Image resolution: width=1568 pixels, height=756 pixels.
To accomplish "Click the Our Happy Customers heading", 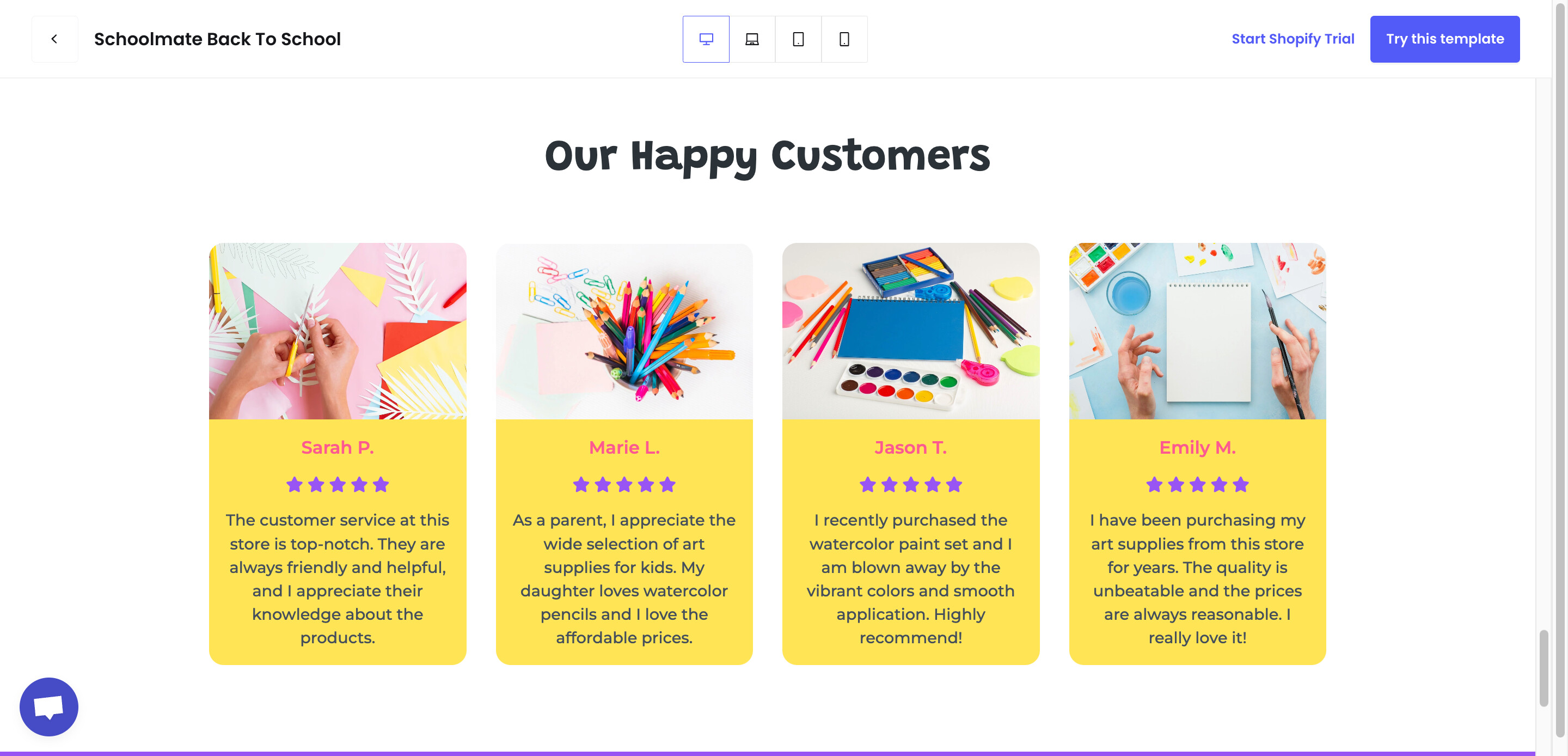I will pos(767,156).
